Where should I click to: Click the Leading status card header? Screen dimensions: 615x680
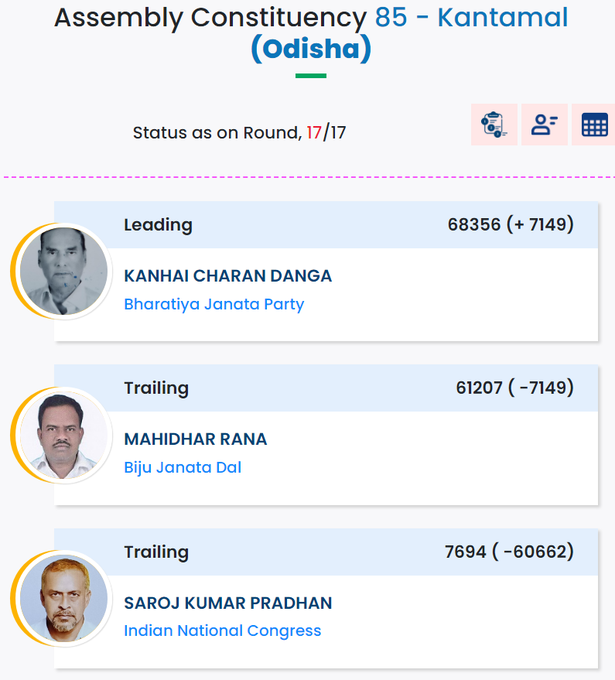tap(326, 225)
